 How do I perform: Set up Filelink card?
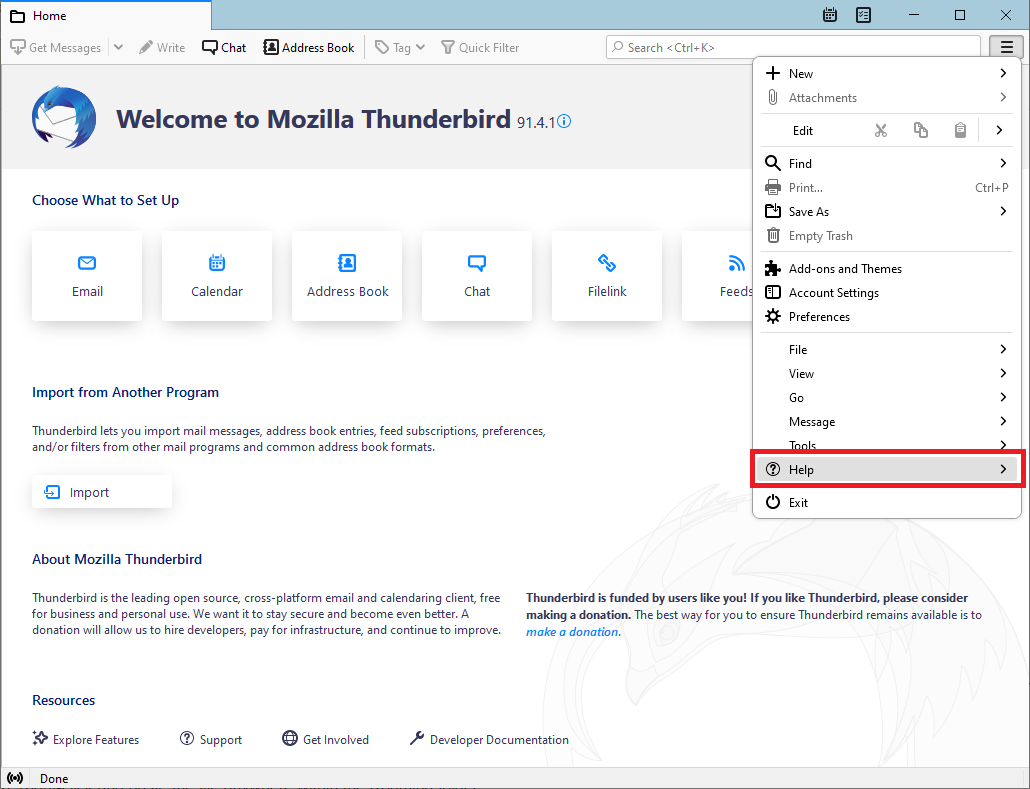pyautogui.click(x=607, y=276)
